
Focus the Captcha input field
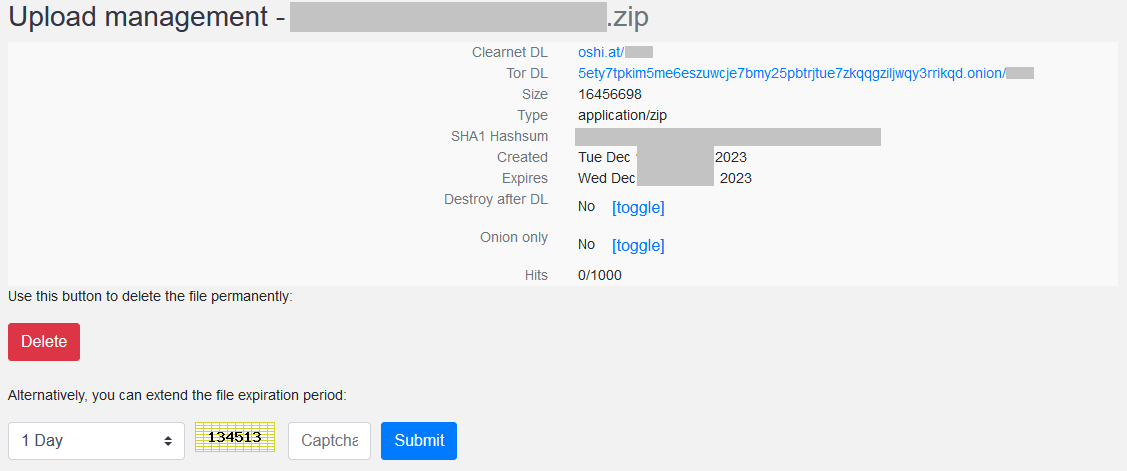[329, 441]
